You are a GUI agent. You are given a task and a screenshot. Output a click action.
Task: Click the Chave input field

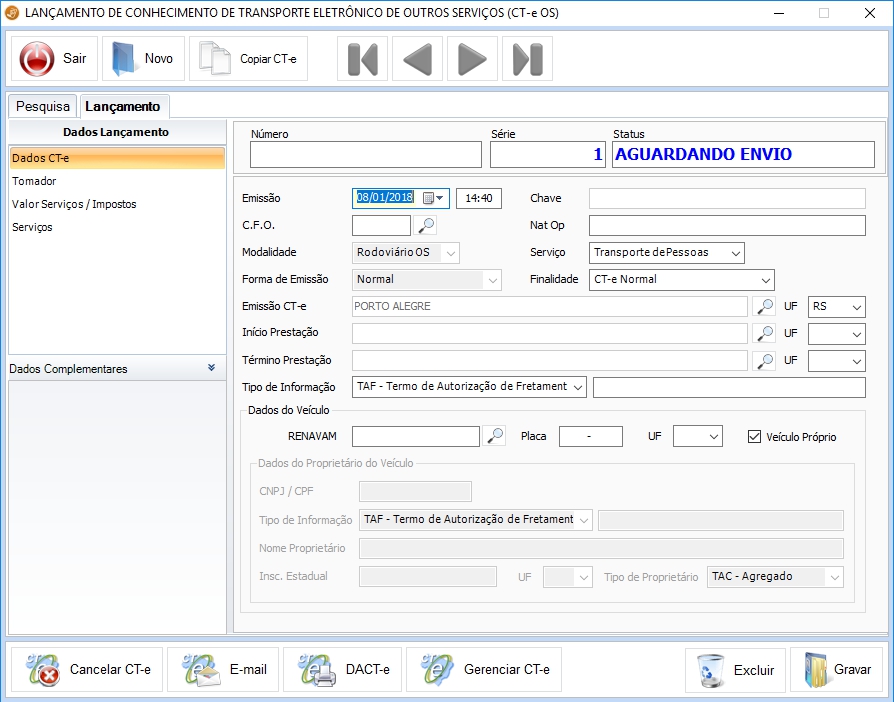pyautogui.click(x=727, y=198)
